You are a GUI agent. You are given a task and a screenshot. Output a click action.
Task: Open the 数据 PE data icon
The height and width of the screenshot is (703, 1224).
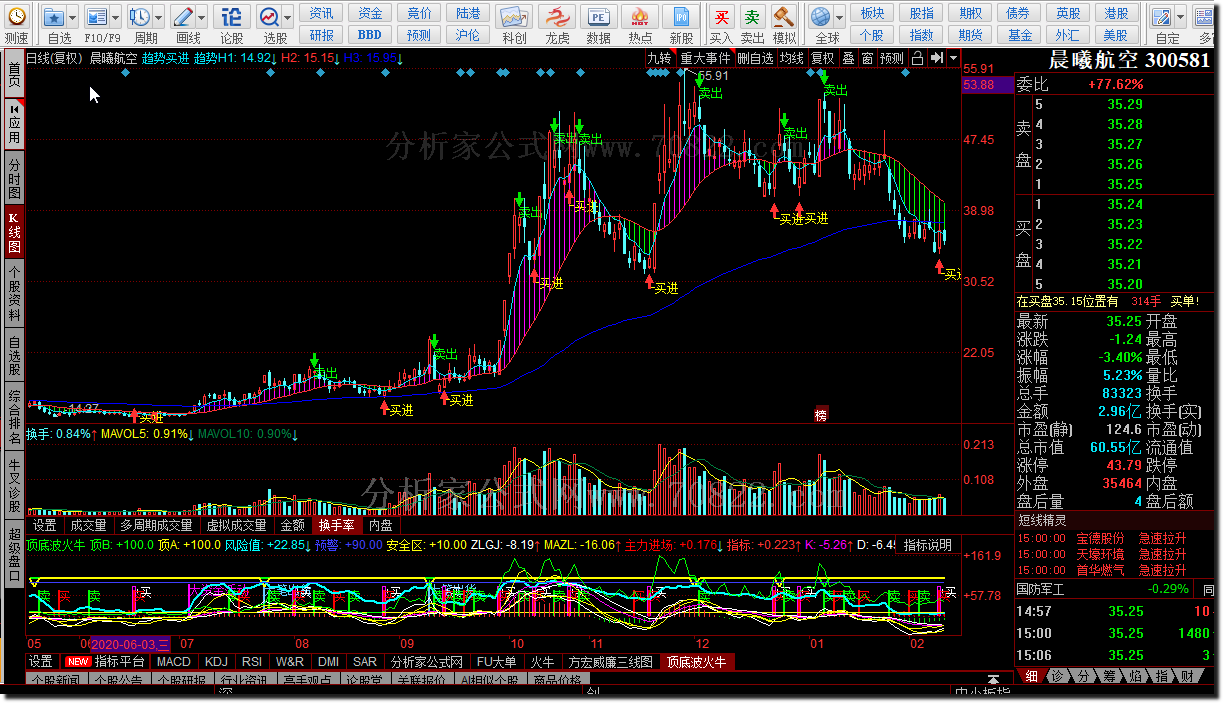pos(598,18)
